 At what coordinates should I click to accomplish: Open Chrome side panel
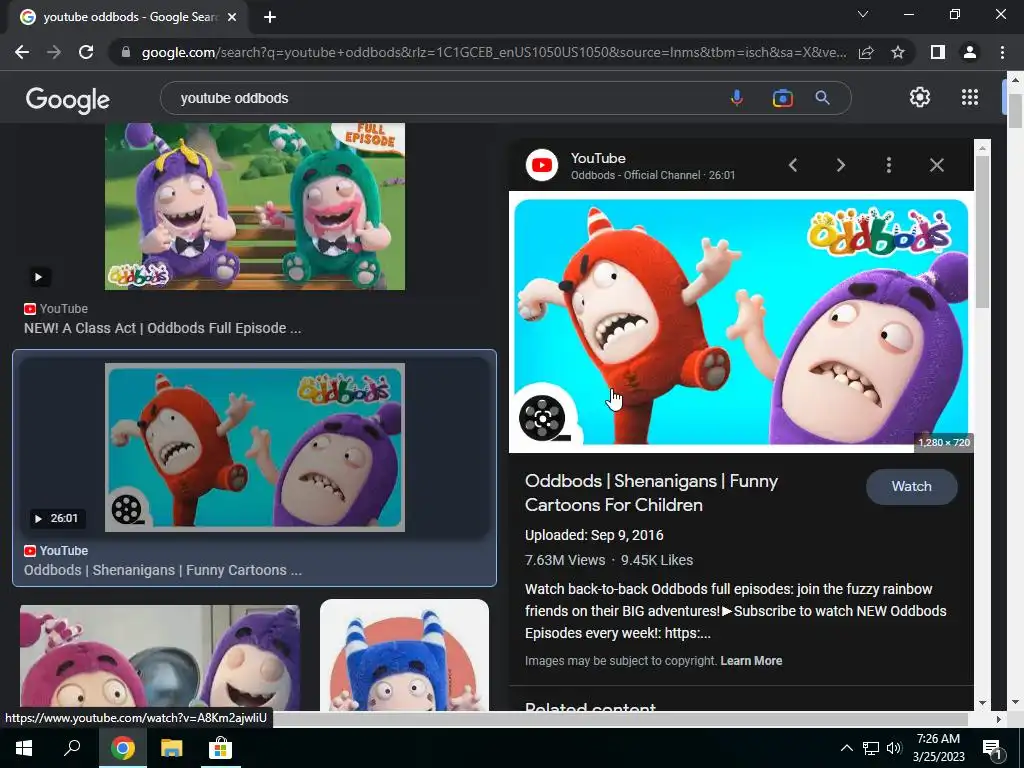(938, 52)
